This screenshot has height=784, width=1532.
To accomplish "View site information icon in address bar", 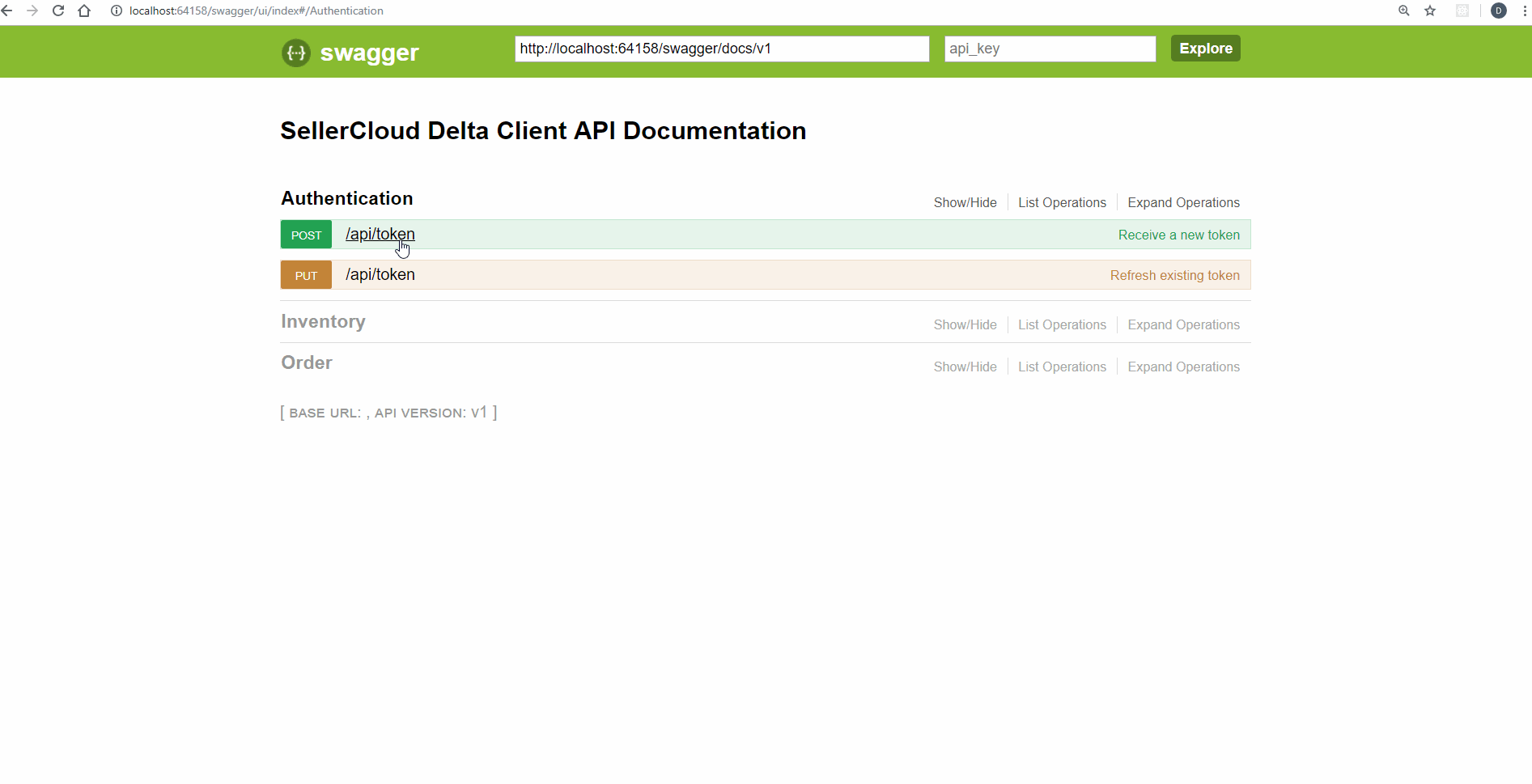I will [x=117, y=11].
